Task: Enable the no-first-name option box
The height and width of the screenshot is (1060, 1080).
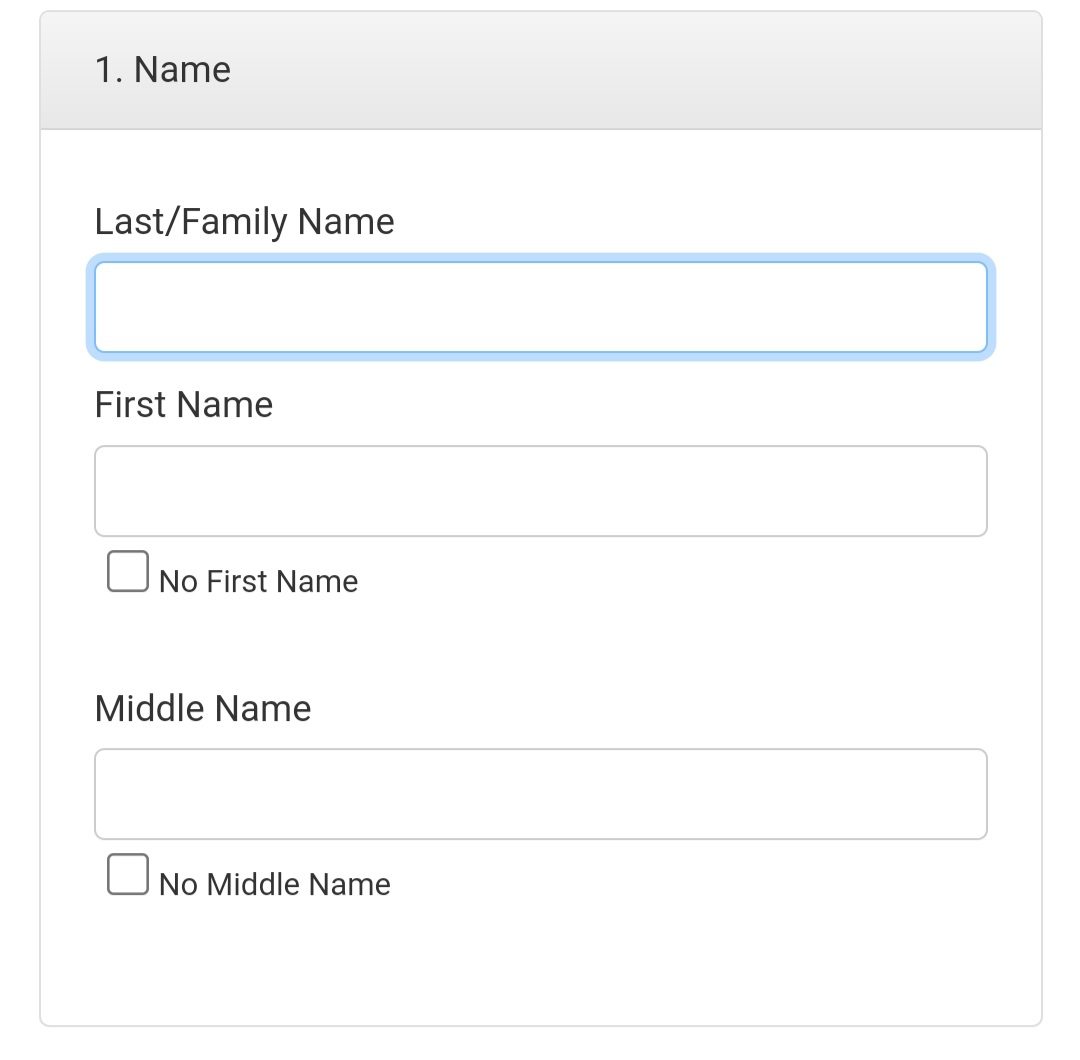Action: point(128,572)
